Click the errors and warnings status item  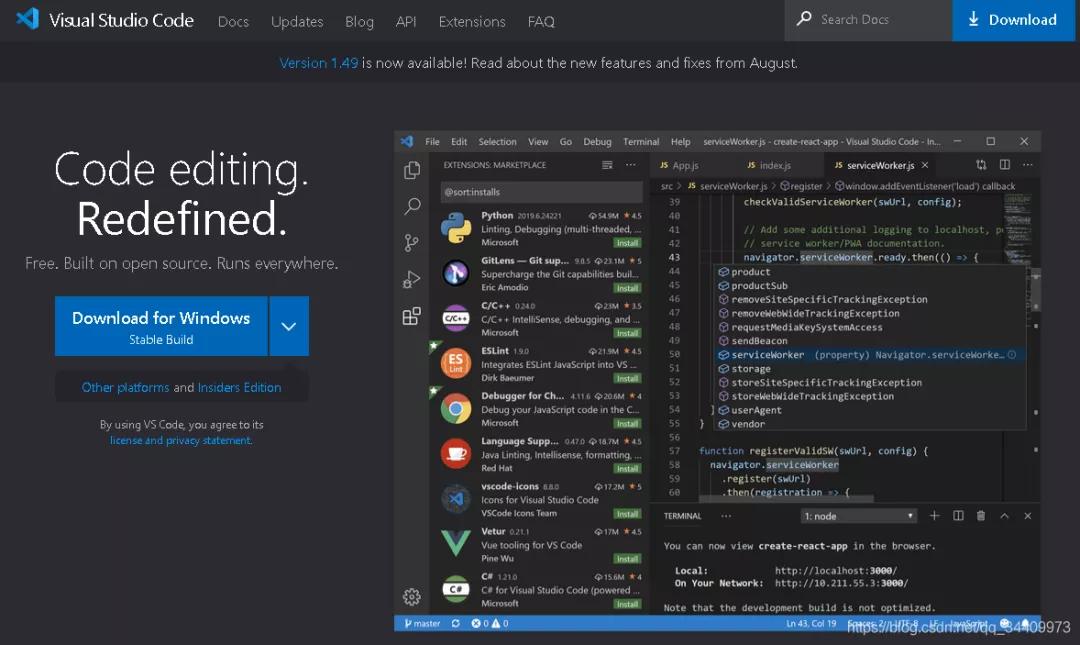(490, 624)
